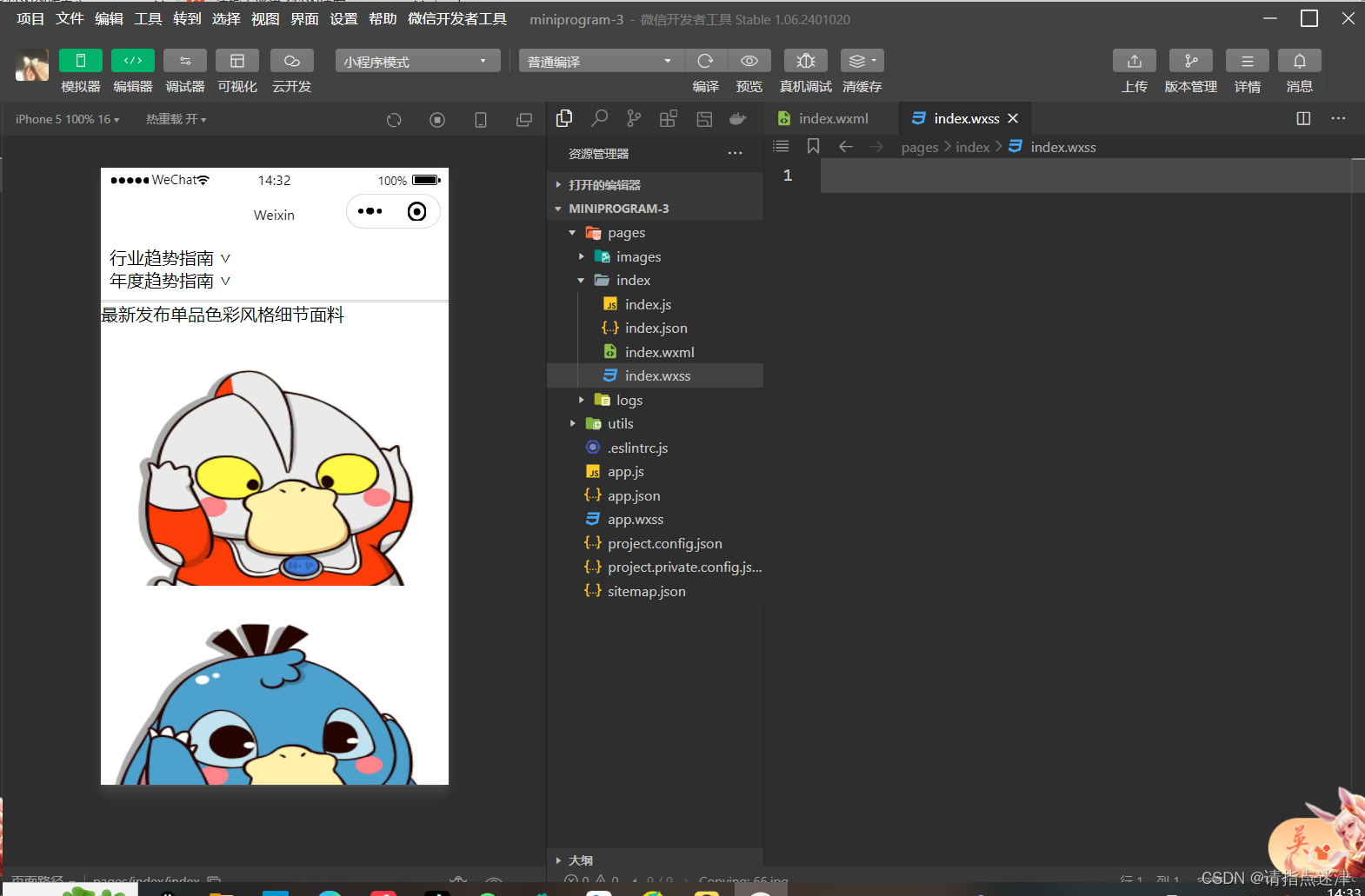Click the split layout panel icon
Viewport: 1365px width, 896px height.
(x=704, y=119)
